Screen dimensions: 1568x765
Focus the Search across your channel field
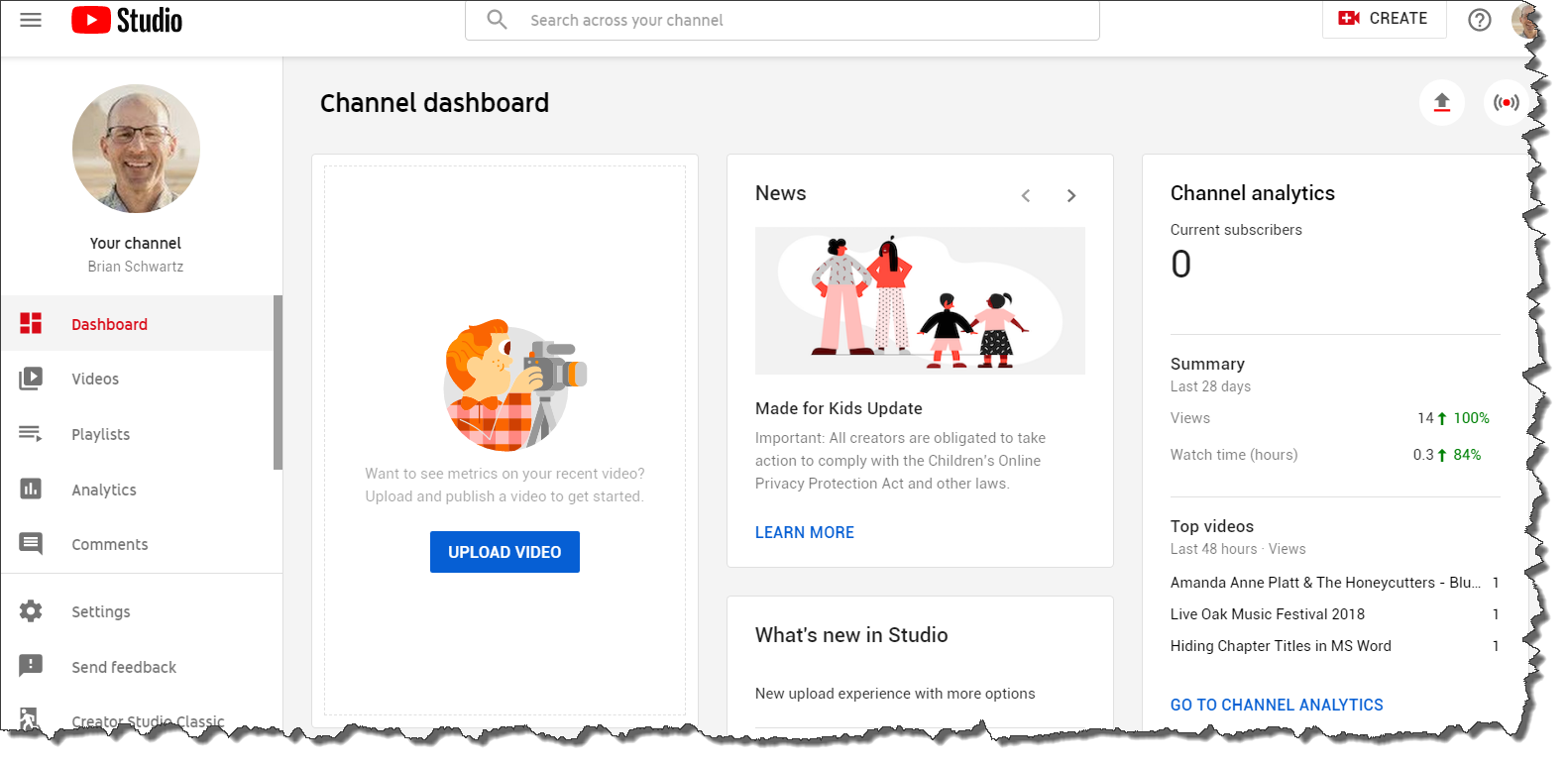coord(782,20)
